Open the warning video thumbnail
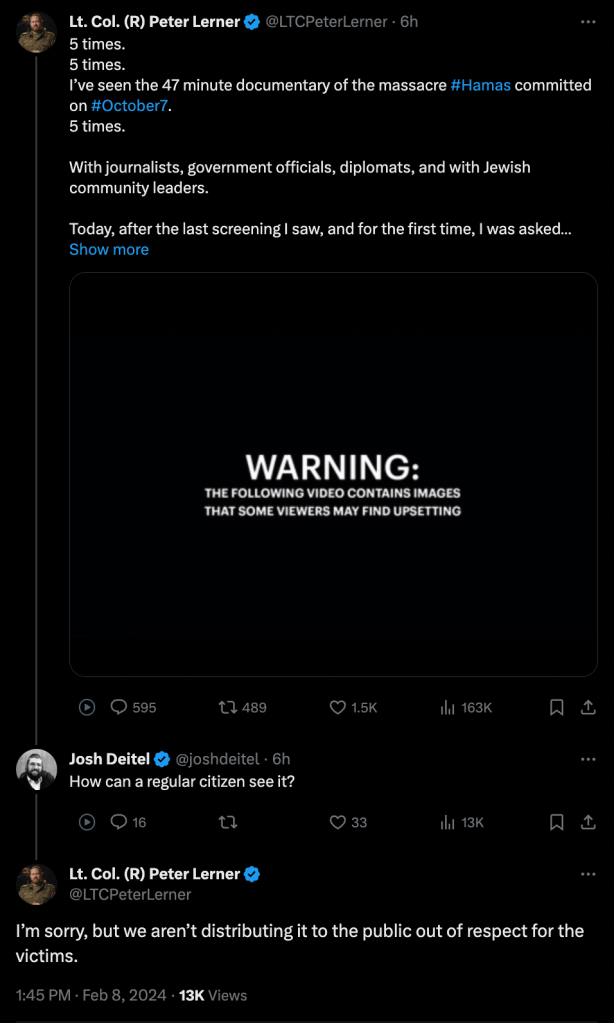Viewport: 614px width, 1023px height. pyautogui.click(x=333, y=475)
